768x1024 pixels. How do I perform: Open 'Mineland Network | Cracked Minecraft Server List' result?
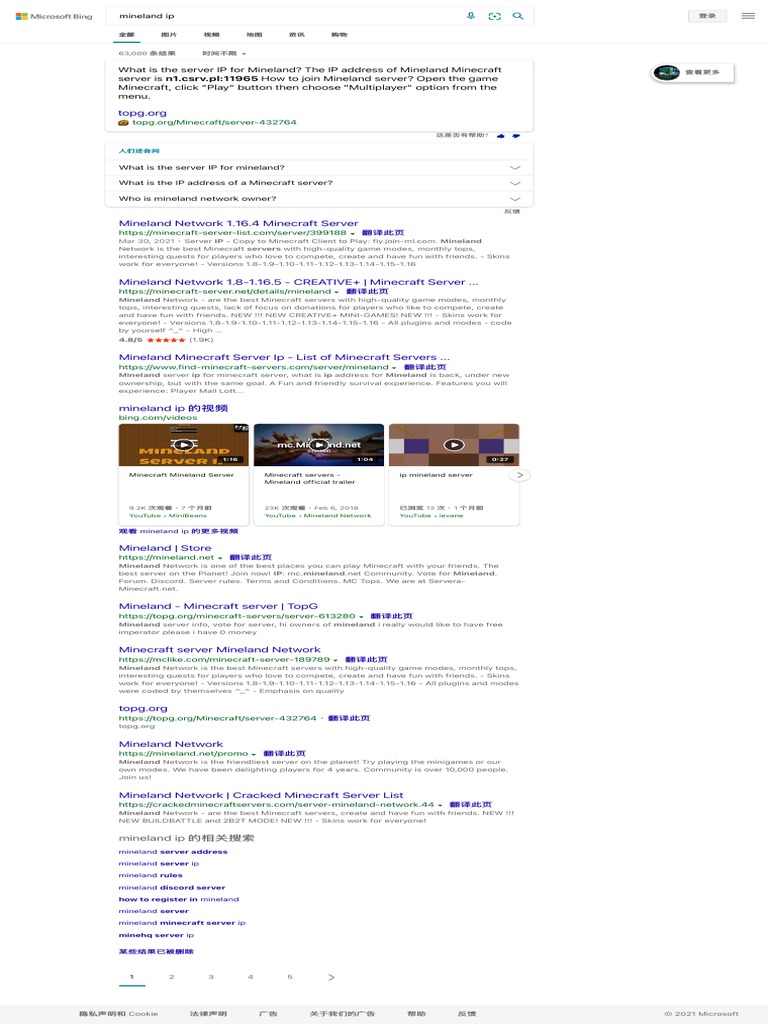tap(261, 795)
